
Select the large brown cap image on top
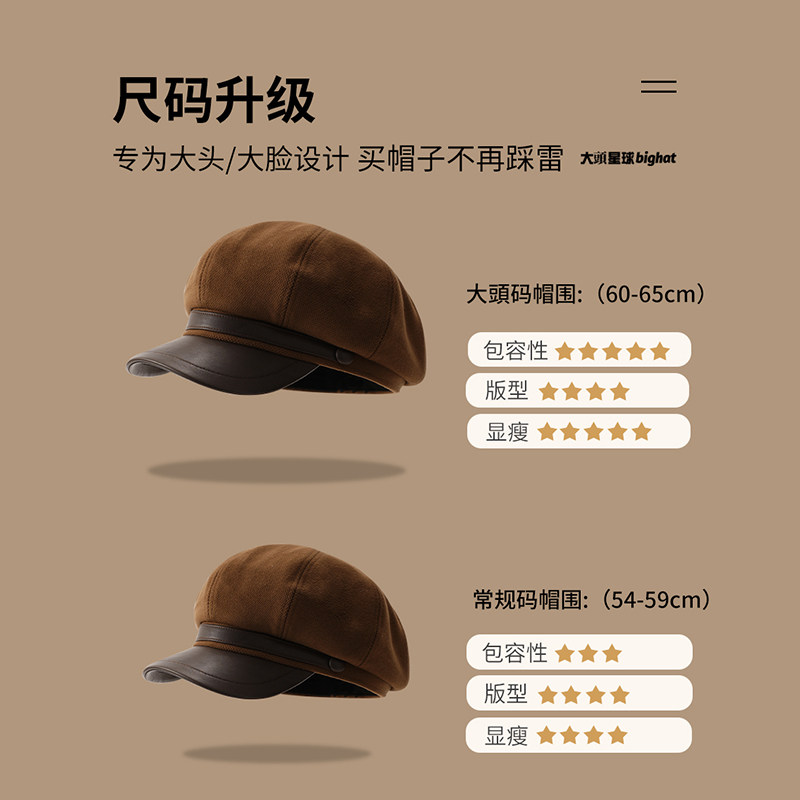(276, 308)
